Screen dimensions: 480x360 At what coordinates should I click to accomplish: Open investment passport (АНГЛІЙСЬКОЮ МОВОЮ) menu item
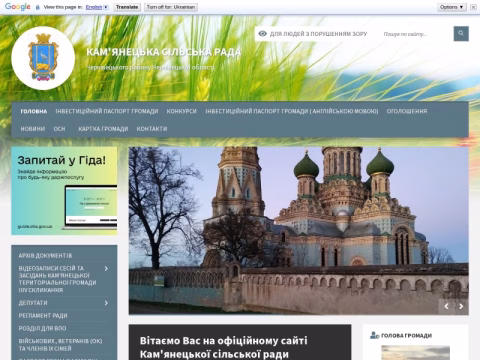292,111
